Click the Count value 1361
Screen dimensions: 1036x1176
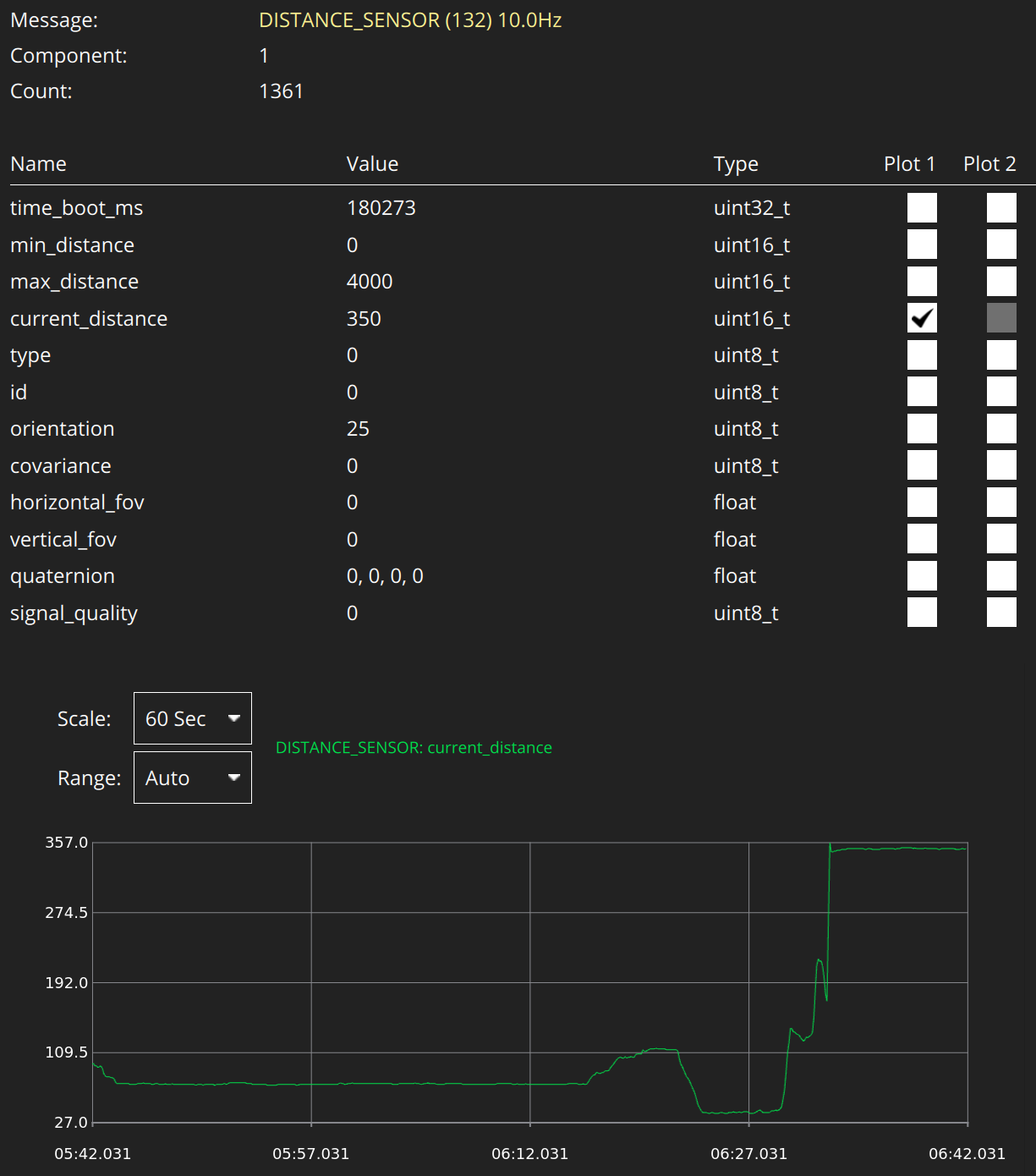tap(281, 91)
